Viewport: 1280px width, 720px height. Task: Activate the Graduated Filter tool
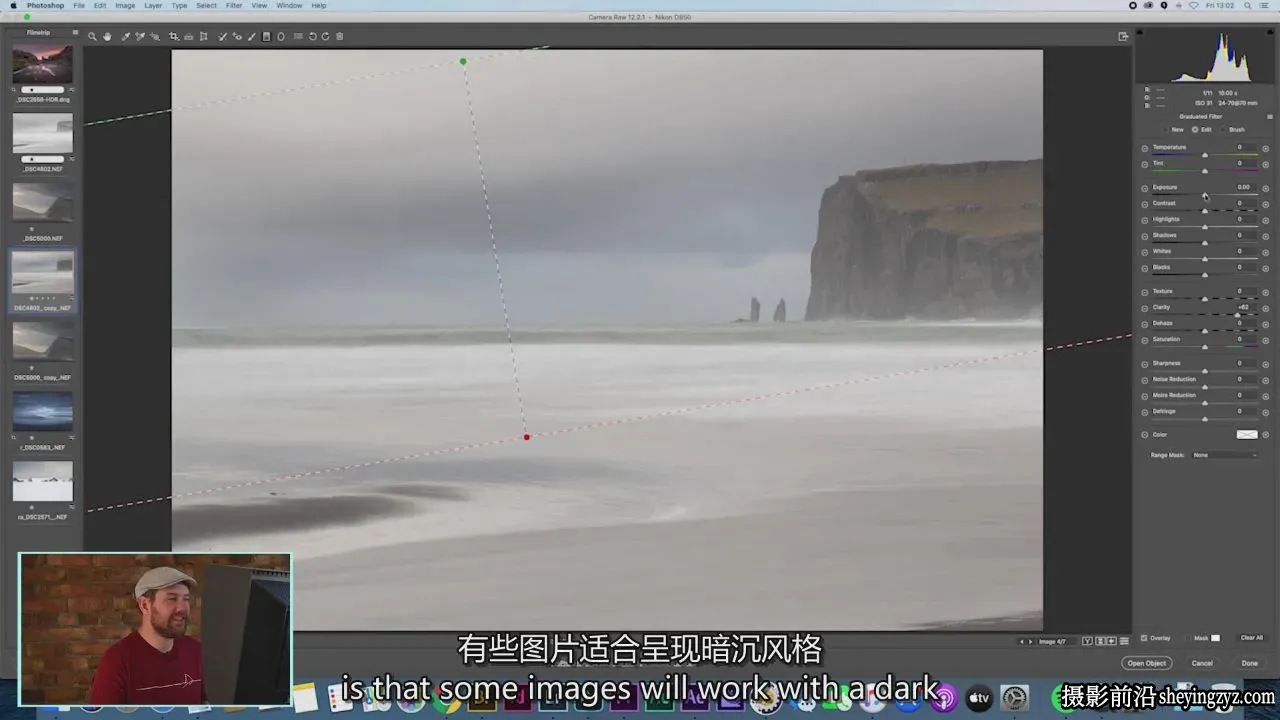(266, 37)
